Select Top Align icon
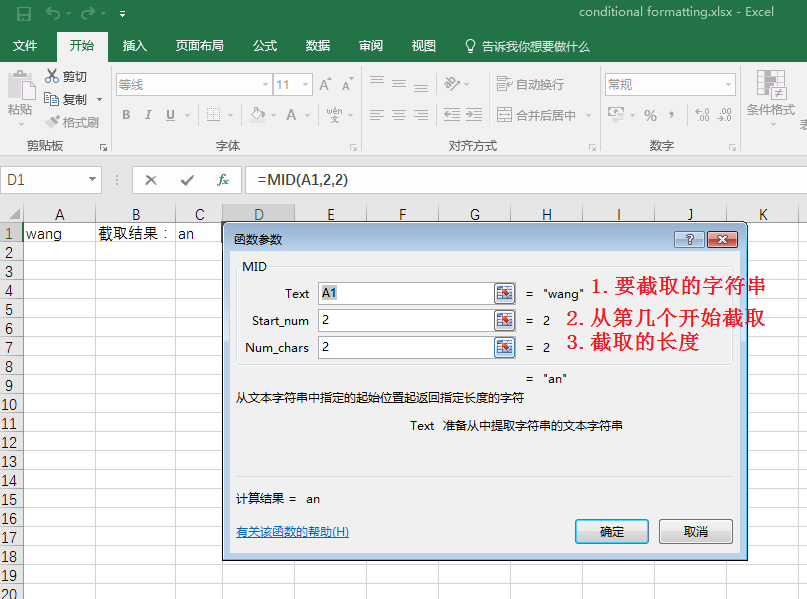This screenshot has width=807, height=599. click(x=377, y=83)
